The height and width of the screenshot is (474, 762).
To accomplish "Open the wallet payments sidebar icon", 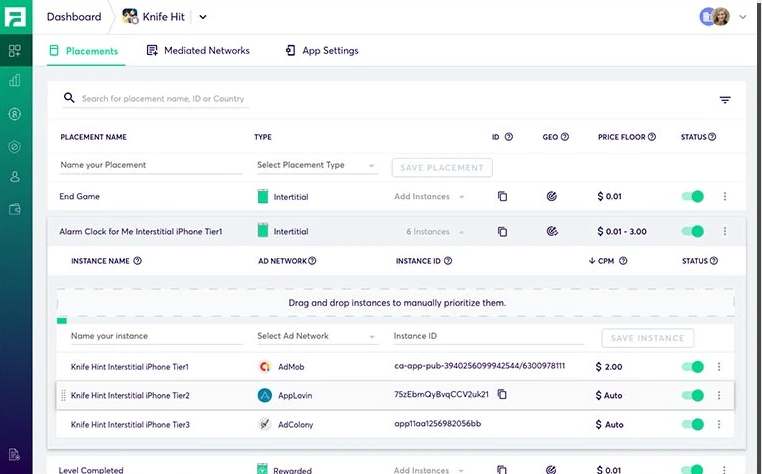I will 15,210.
